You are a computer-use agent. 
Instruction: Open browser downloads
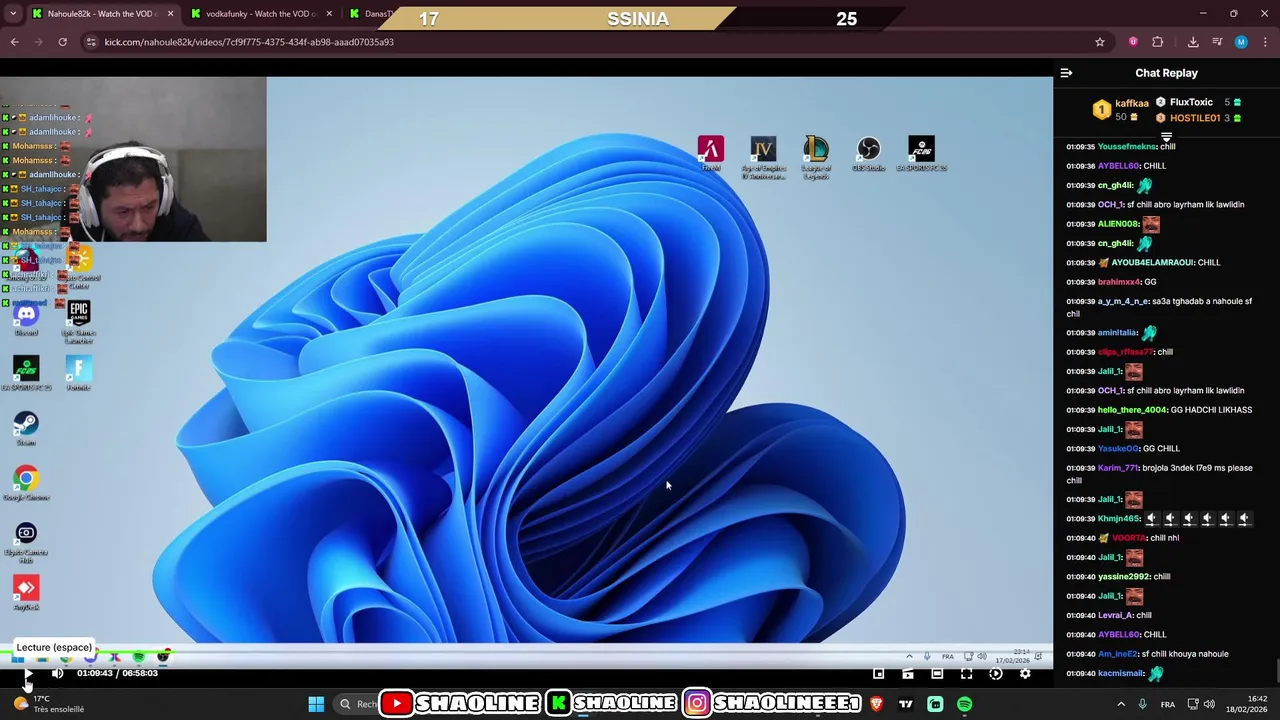[1193, 42]
